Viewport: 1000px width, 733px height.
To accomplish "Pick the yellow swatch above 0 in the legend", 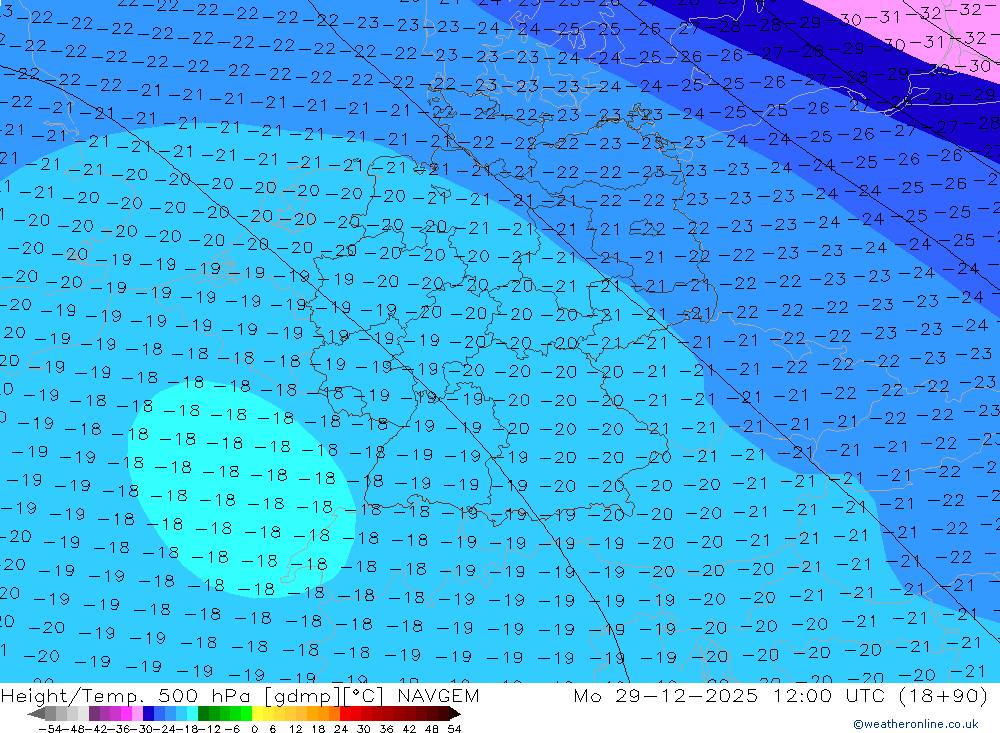I will click(258, 714).
